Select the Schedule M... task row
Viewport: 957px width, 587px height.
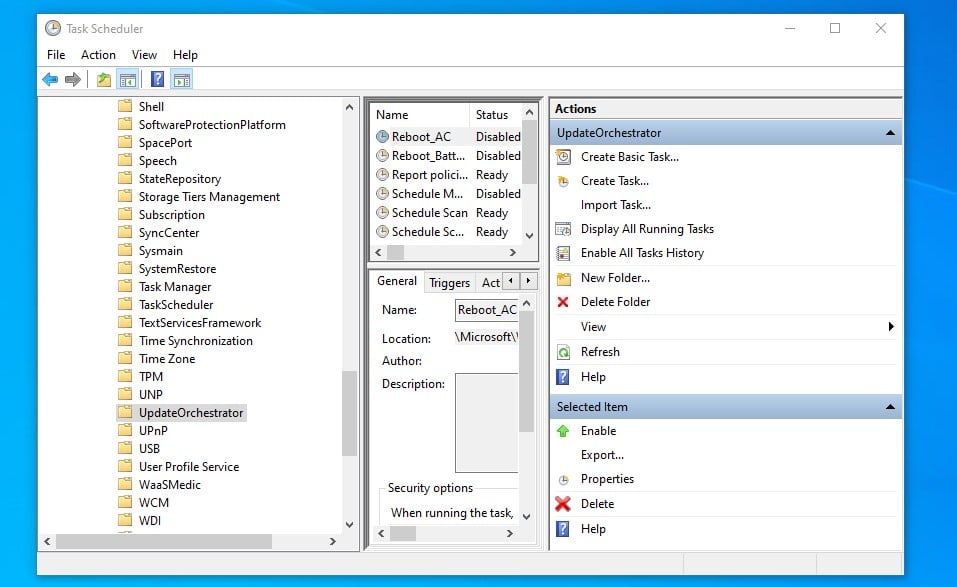coord(448,193)
